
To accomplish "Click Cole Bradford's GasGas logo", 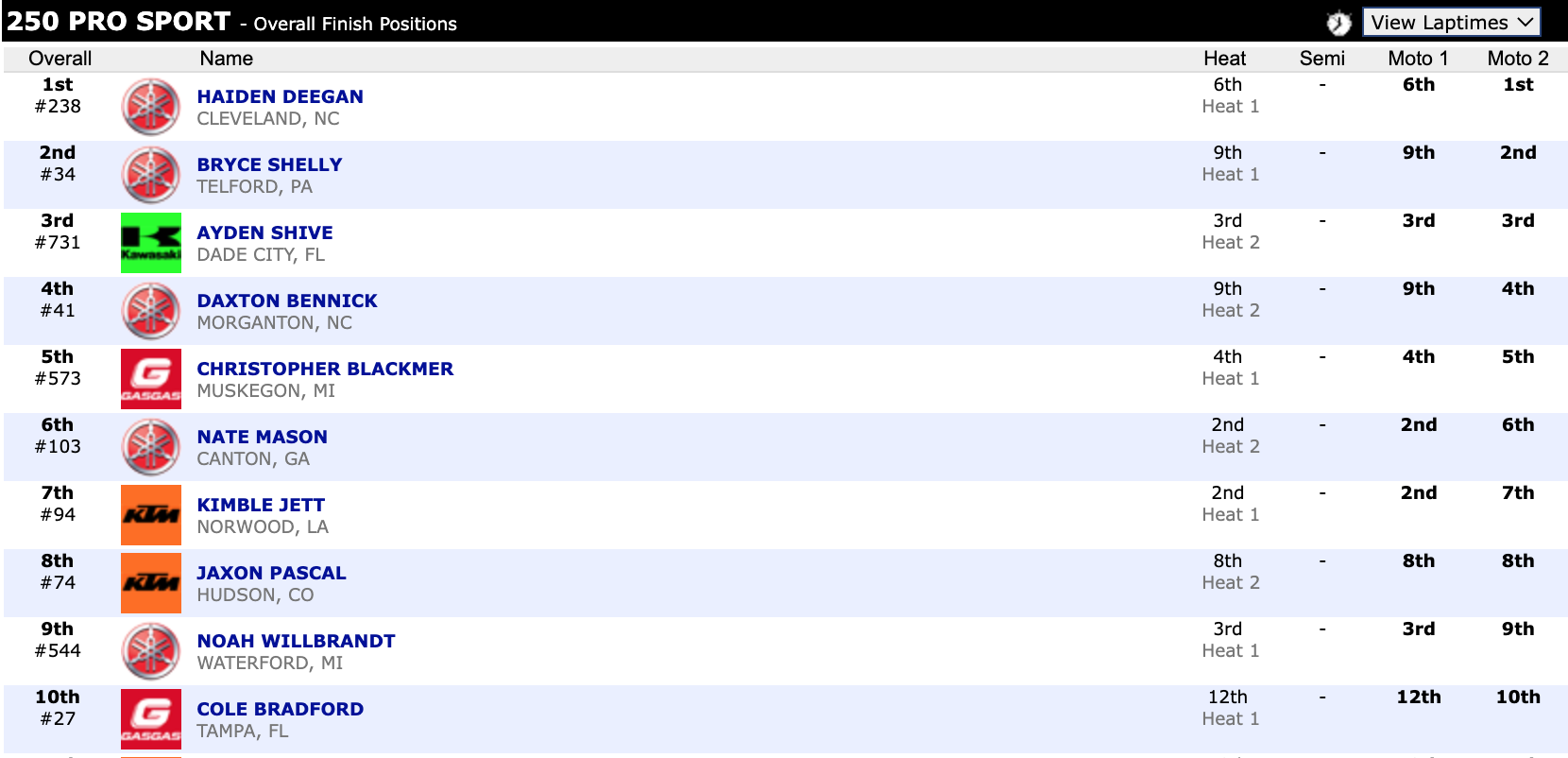I will [151, 719].
